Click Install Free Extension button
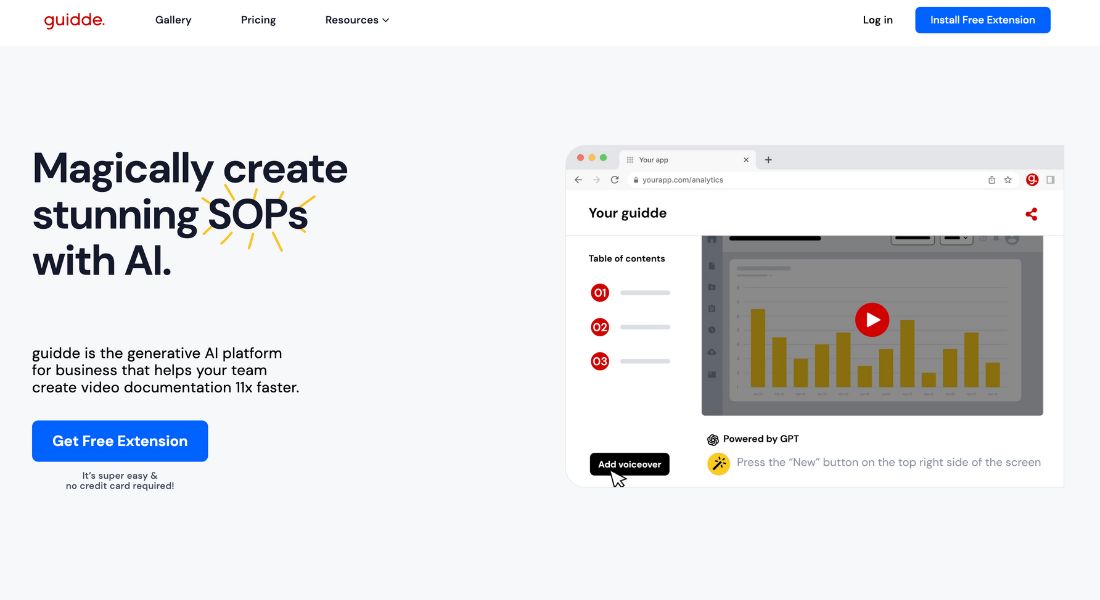Image resolution: width=1100 pixels, height=600 pixels. 982,20
